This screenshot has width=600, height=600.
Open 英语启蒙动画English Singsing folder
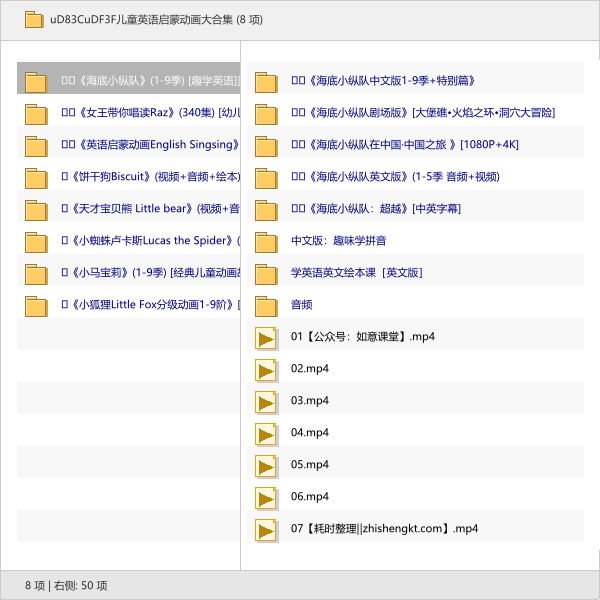[150, 145]
